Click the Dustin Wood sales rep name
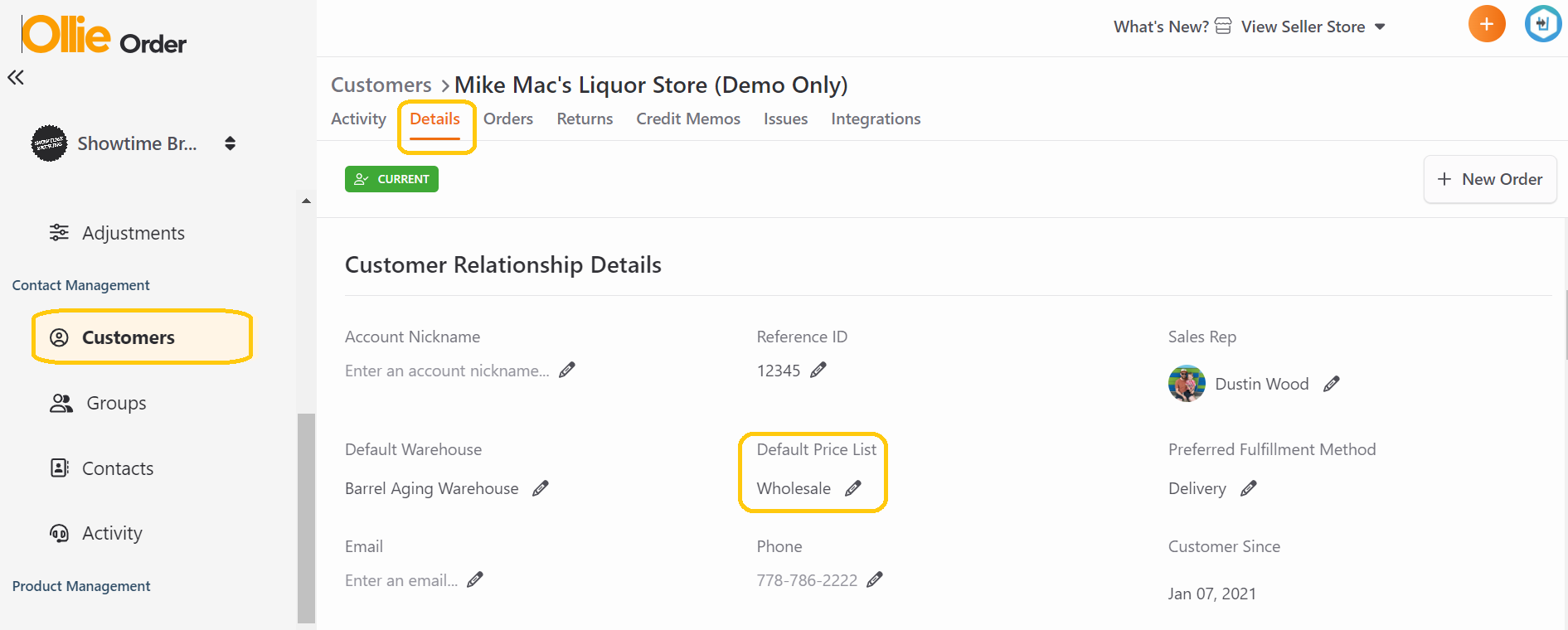The height and width of the screenshot is (630, 1568). tap(1262, 384)
